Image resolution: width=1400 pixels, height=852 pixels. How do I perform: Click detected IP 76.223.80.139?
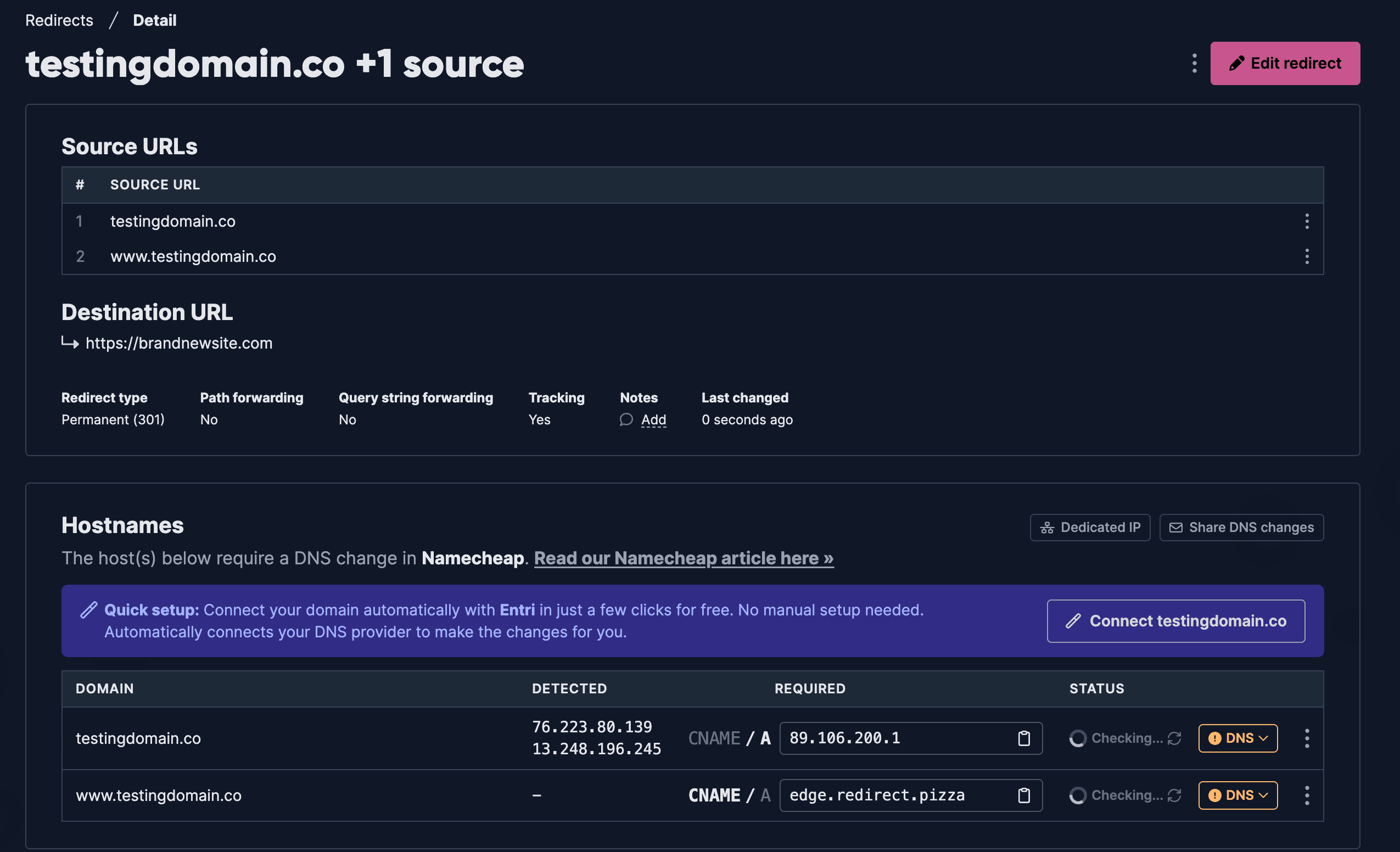pos(592,727)
